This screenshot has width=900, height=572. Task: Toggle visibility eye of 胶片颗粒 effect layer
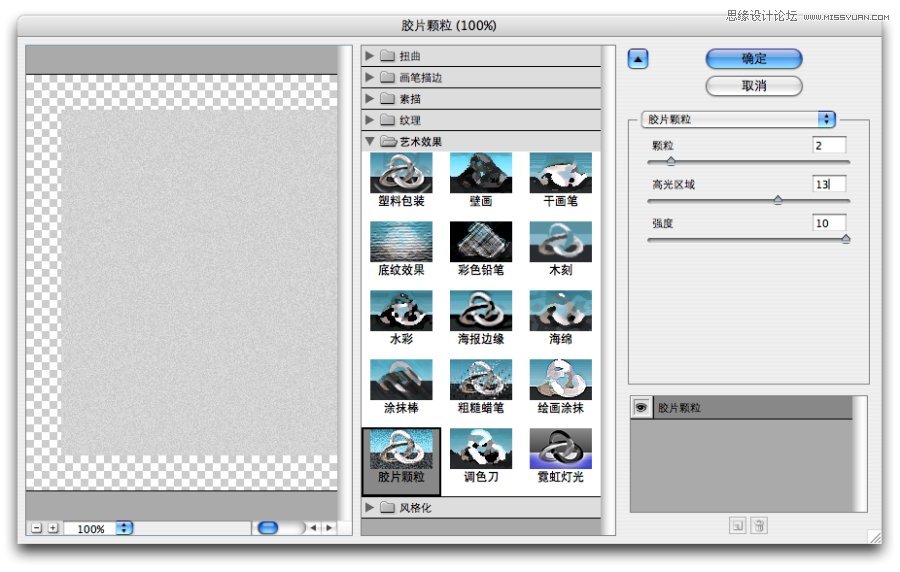click(642, 407)
